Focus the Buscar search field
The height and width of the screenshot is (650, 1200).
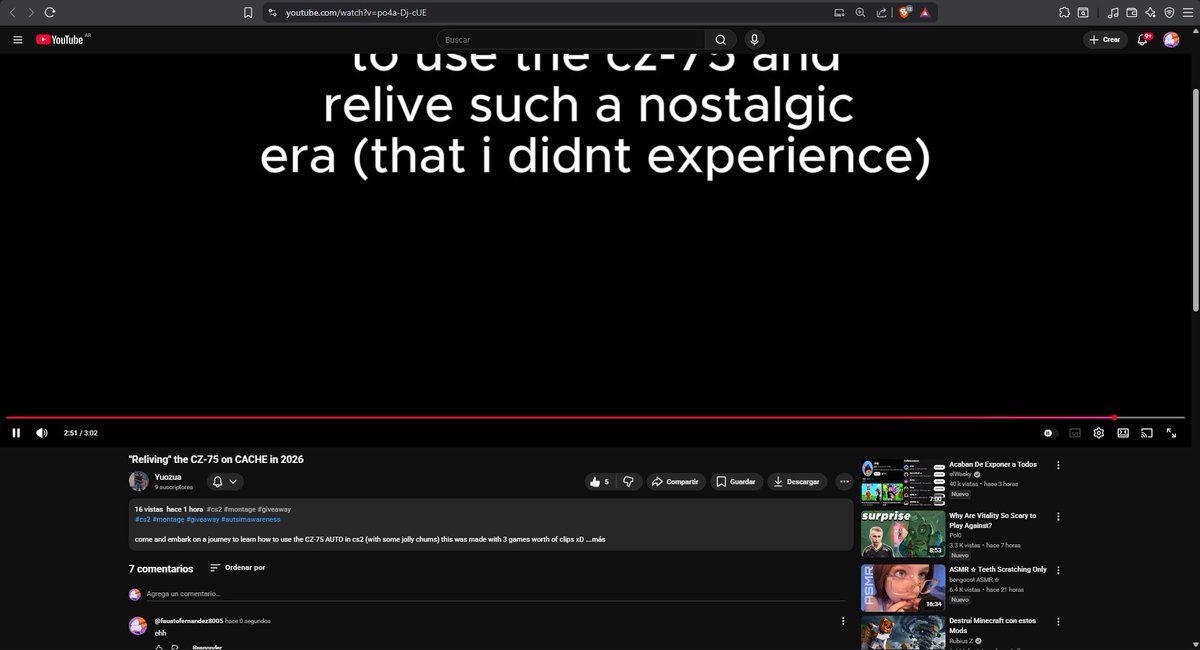point(570,39)
